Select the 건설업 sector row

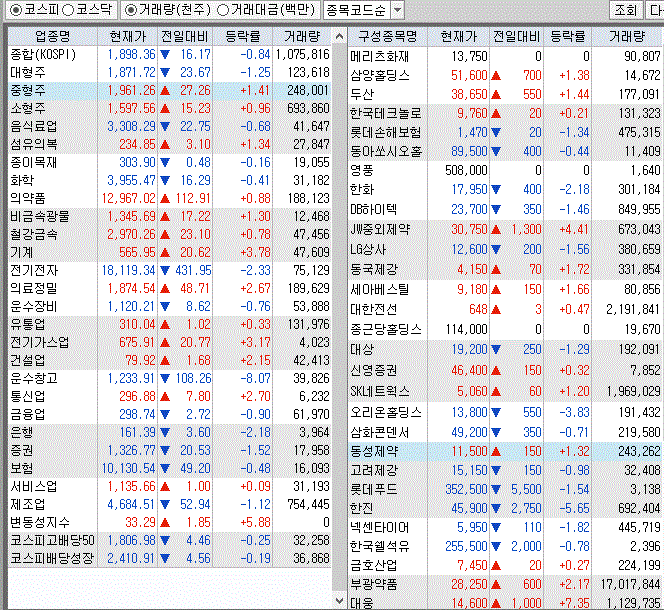169,360
